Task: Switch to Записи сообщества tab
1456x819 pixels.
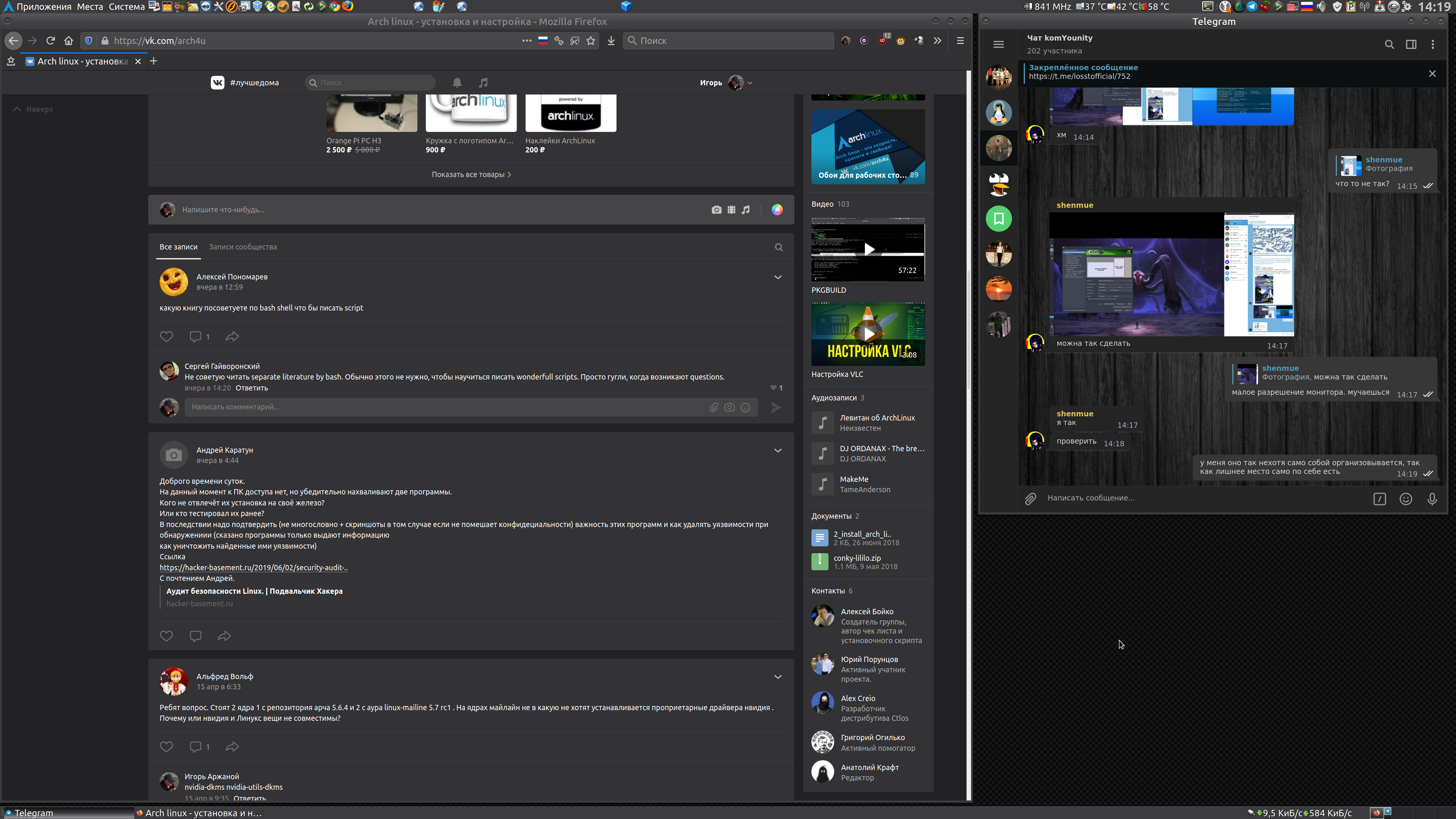Action: coord(243,247)
